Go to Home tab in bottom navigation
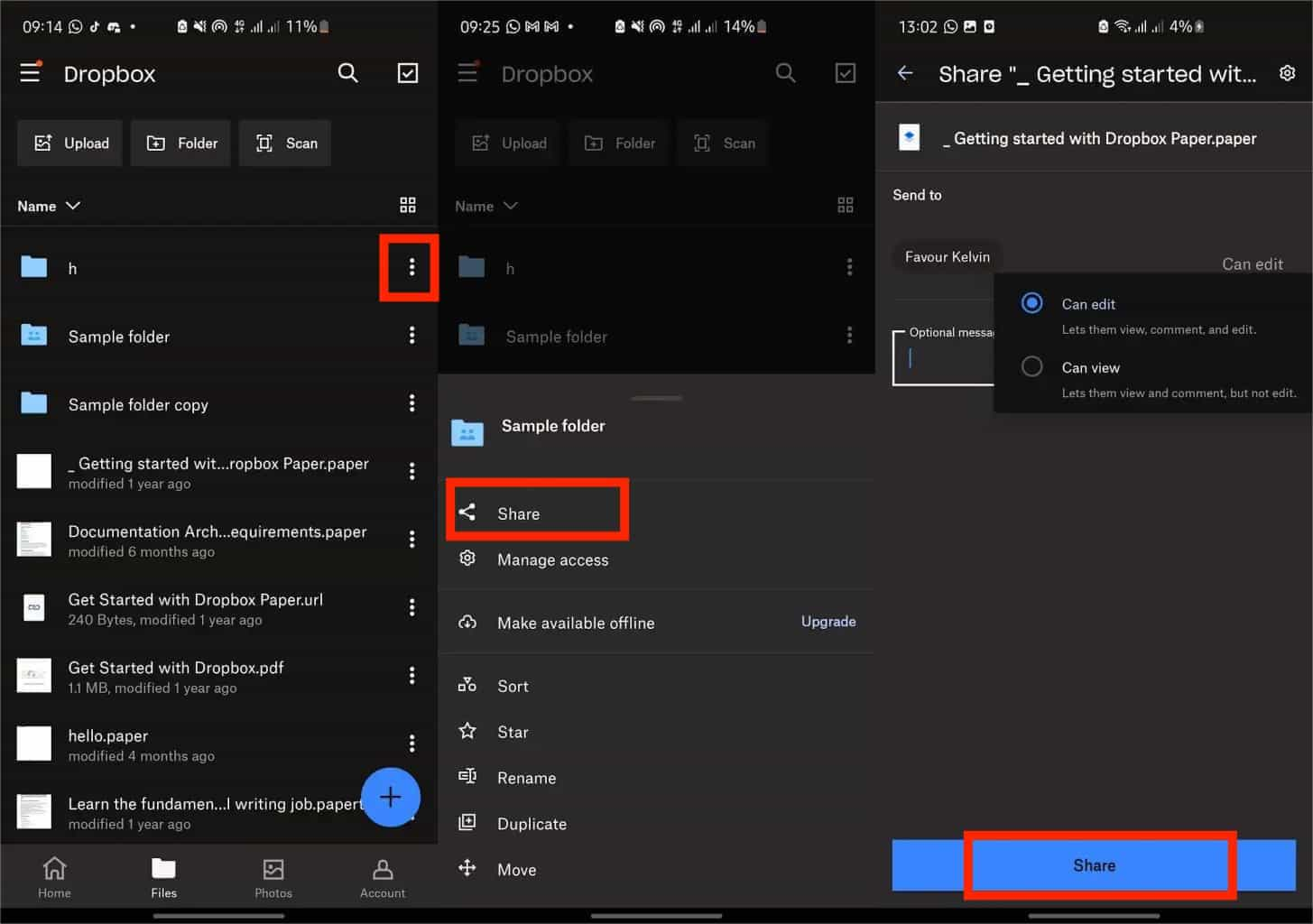Viewport: 1313px width, 924px height. pyautogui.click(x=54, y=877)
